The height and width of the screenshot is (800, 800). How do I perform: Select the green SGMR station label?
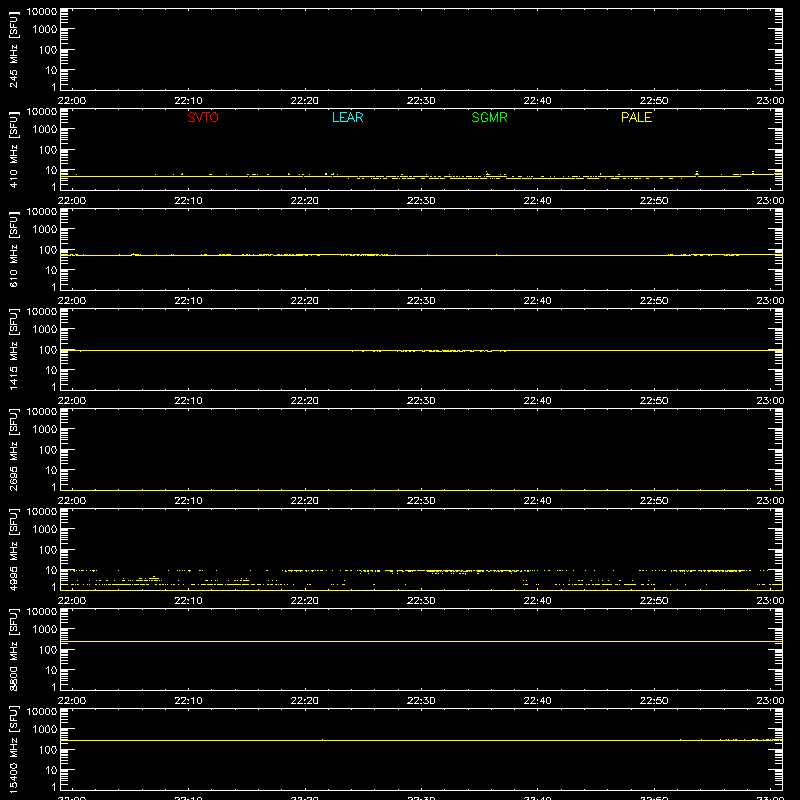[489, 117]
